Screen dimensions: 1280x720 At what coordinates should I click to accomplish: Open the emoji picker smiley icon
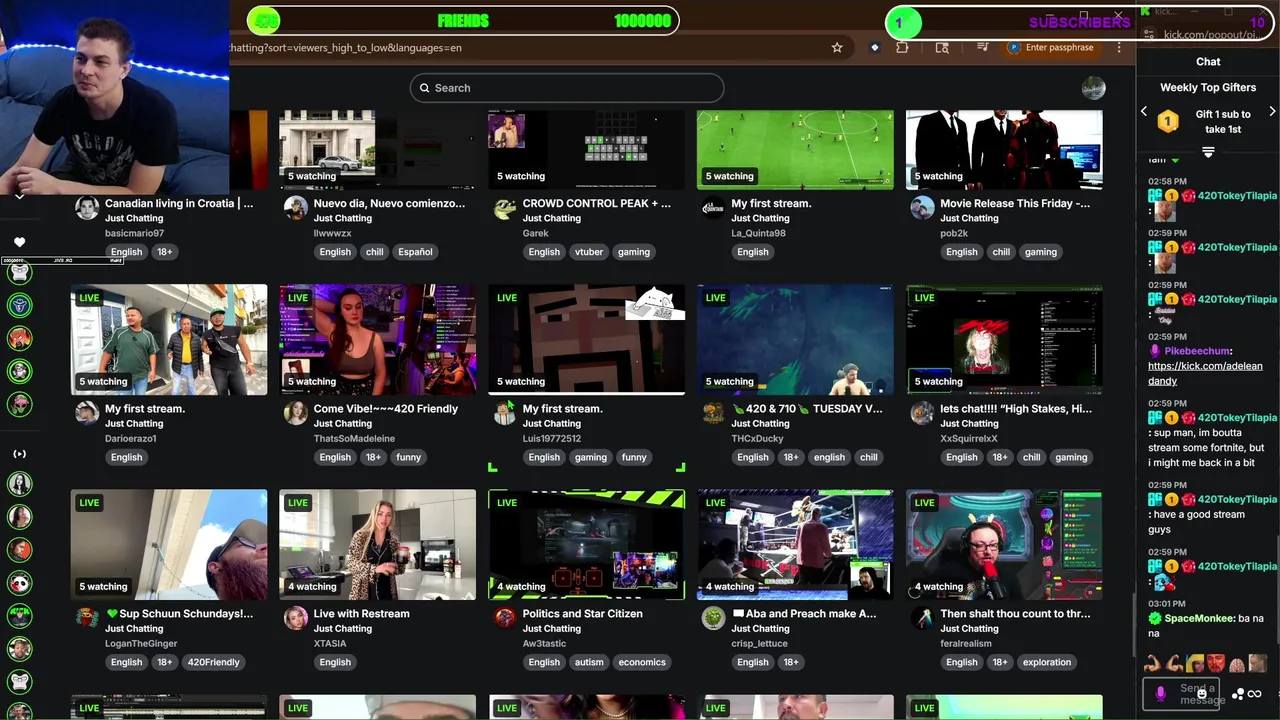(x=1201, y=693)
